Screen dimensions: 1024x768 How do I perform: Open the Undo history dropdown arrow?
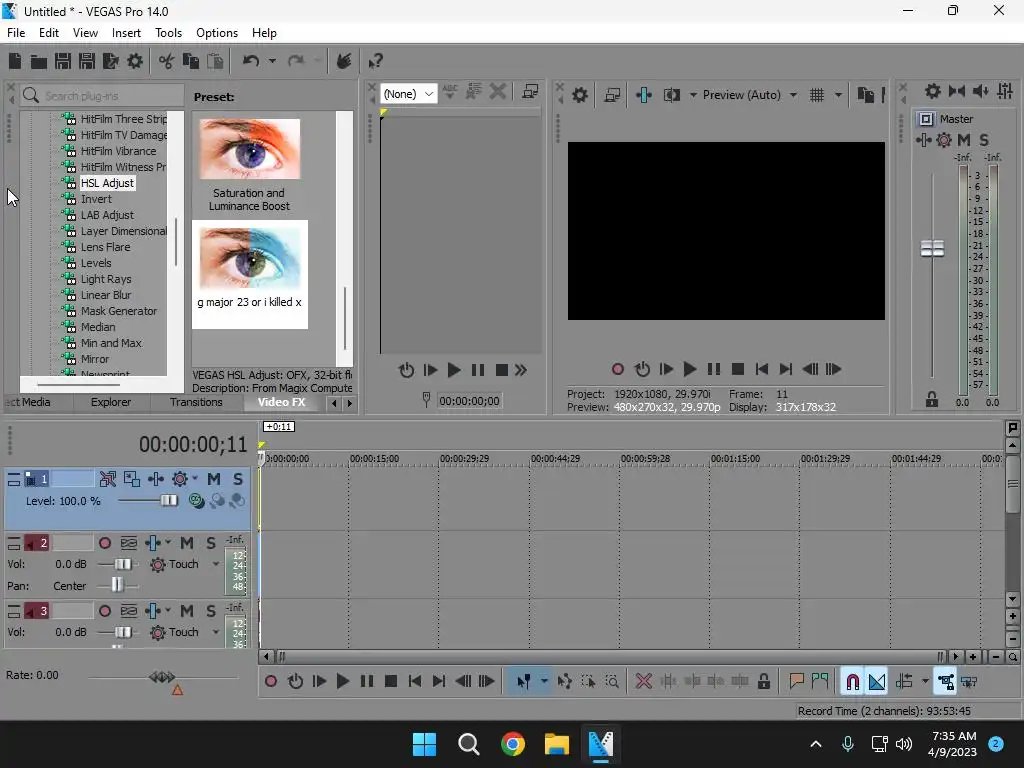click(272, 61)
